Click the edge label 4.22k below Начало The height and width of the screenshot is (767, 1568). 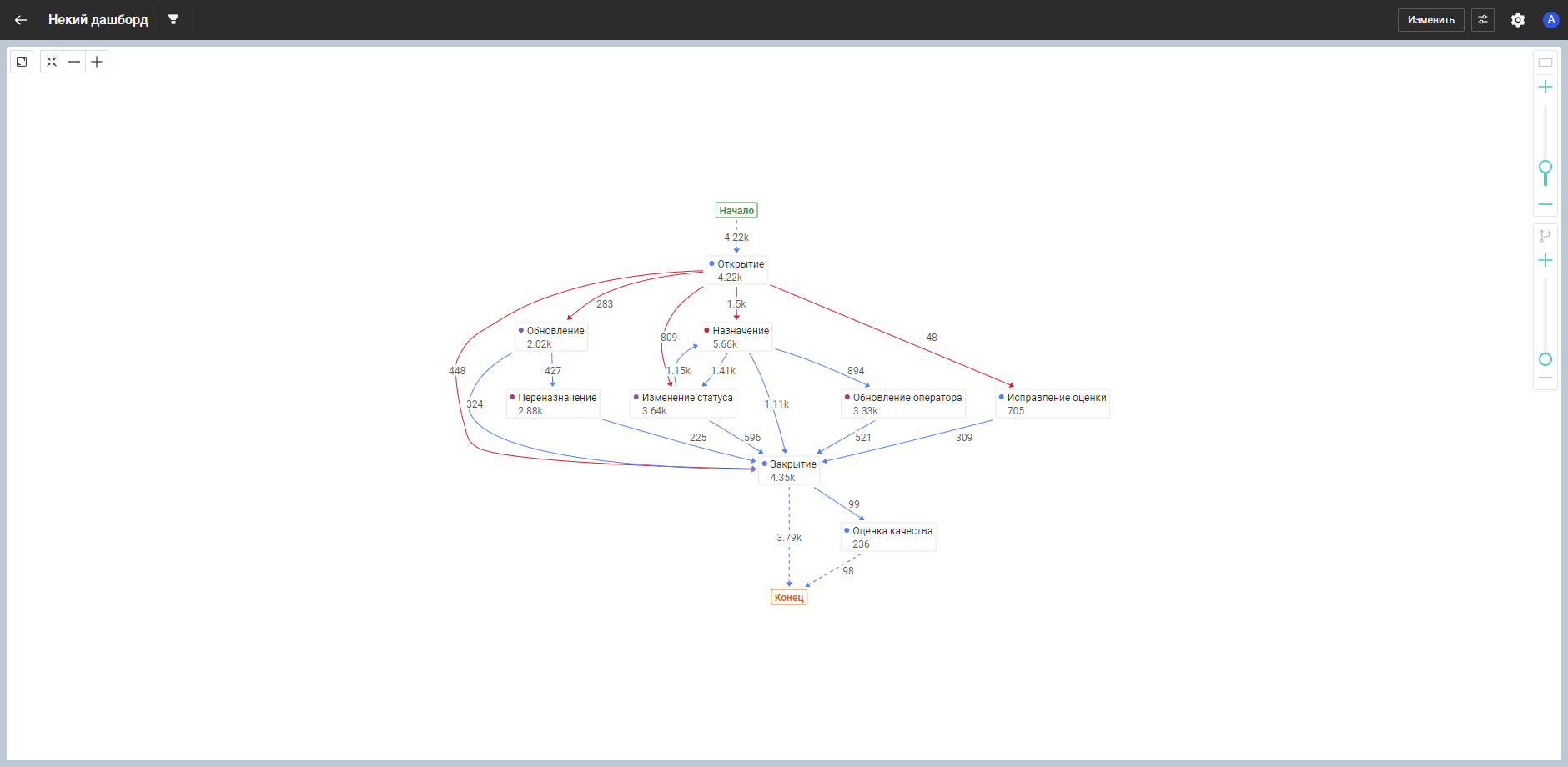point(736,238)
